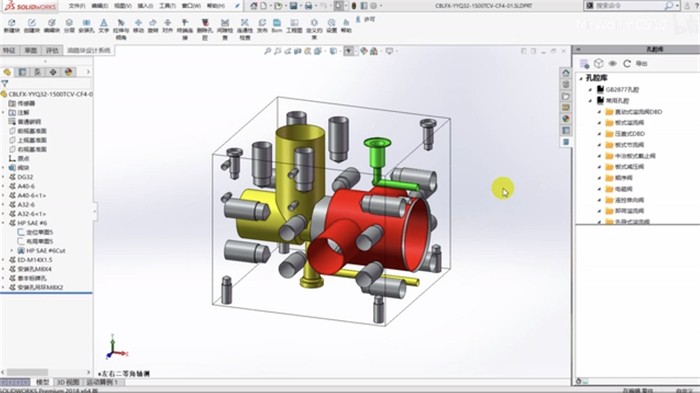The width and height of the screenshot is (700, 393).
Task: Click the 旋转 rotate tool icon
Action: pyautogui.click(x=153, y=25)
